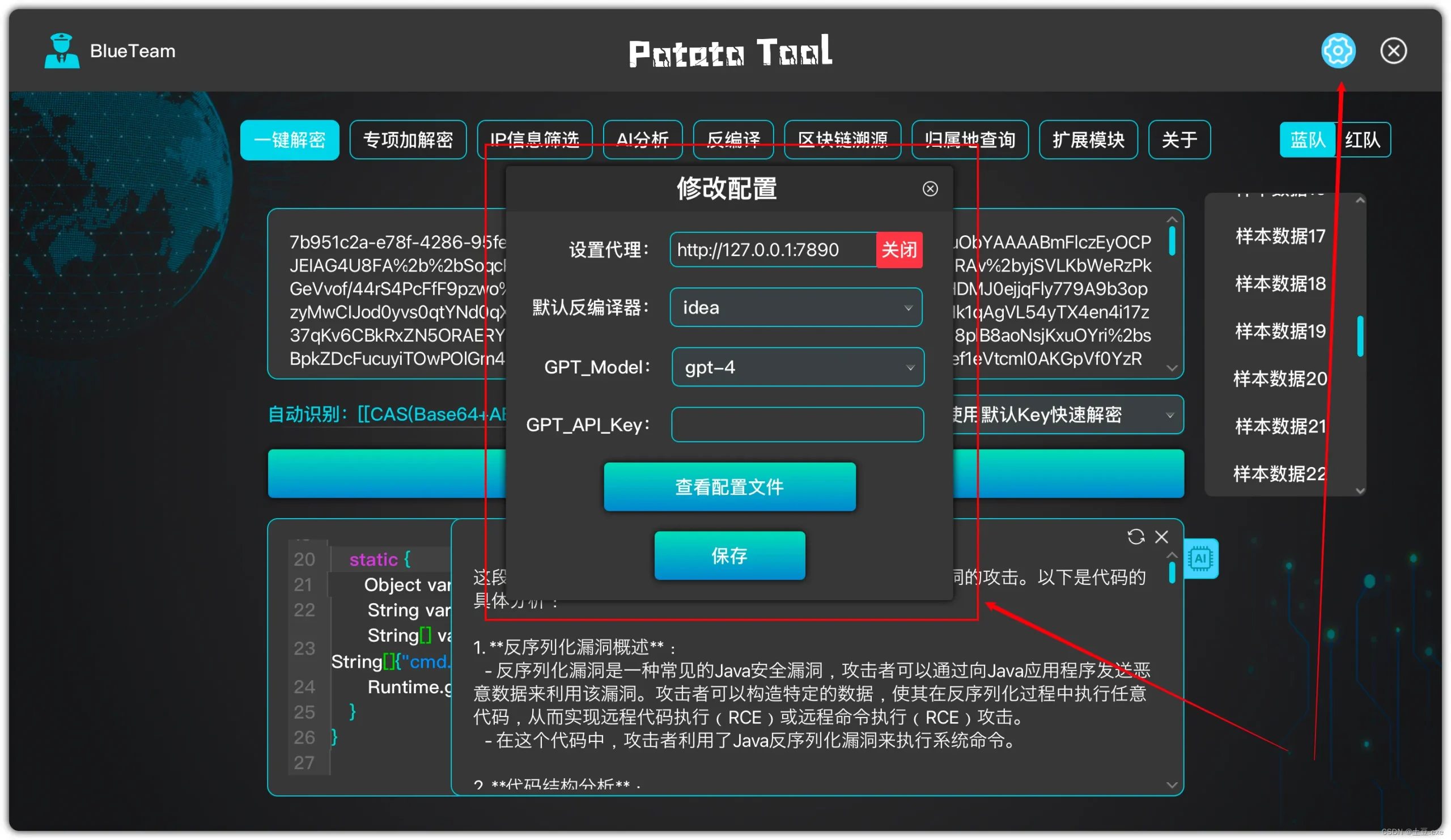Select 样本数据17 in sample list
This screenshot has width=1451, height=840.
tap(1280, 236)
